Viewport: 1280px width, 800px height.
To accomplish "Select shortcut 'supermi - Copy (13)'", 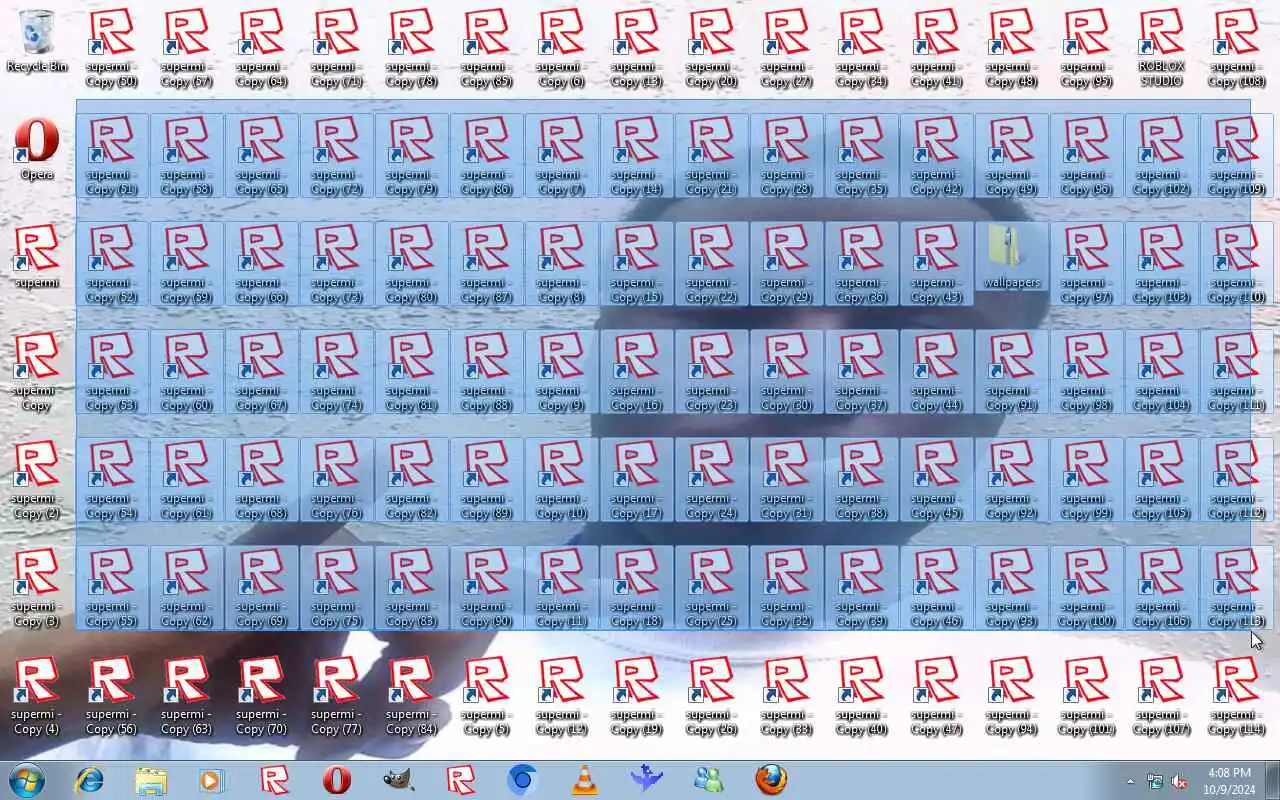I will point(637,48).
